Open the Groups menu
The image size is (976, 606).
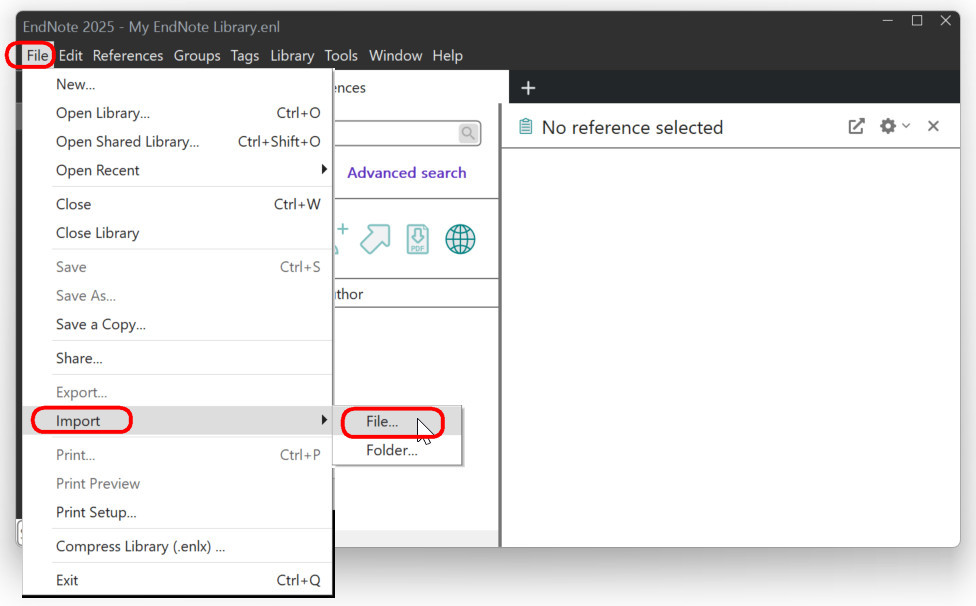(197, 56)
